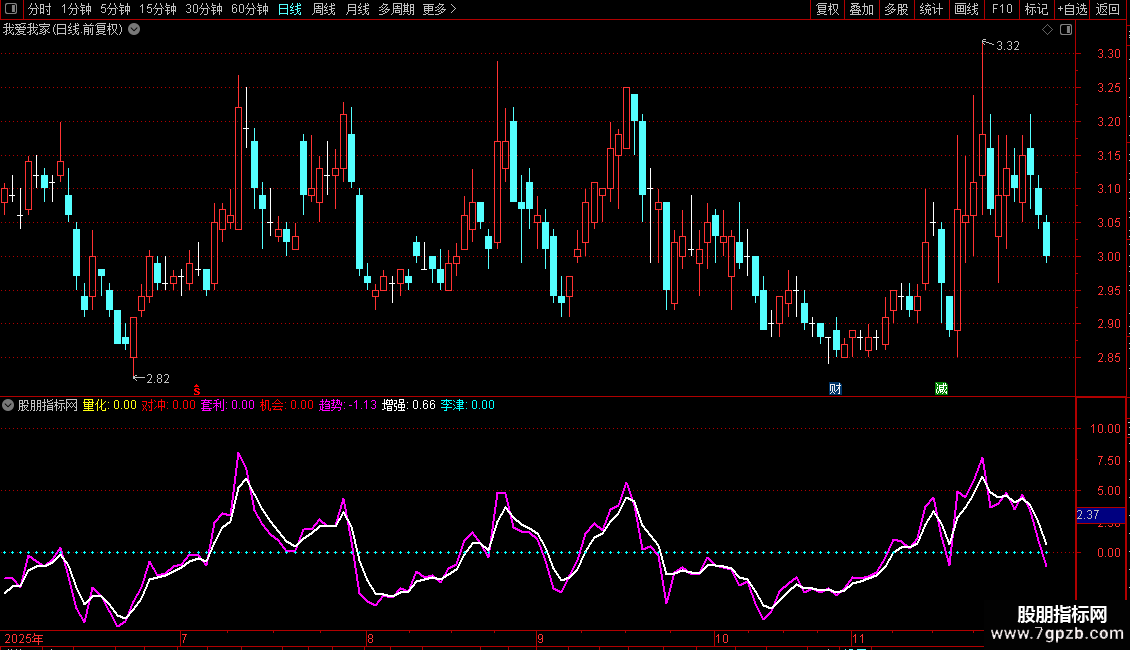Click the red S signal marker
This screenshot has width=1130, height=650.
point(197,388)
